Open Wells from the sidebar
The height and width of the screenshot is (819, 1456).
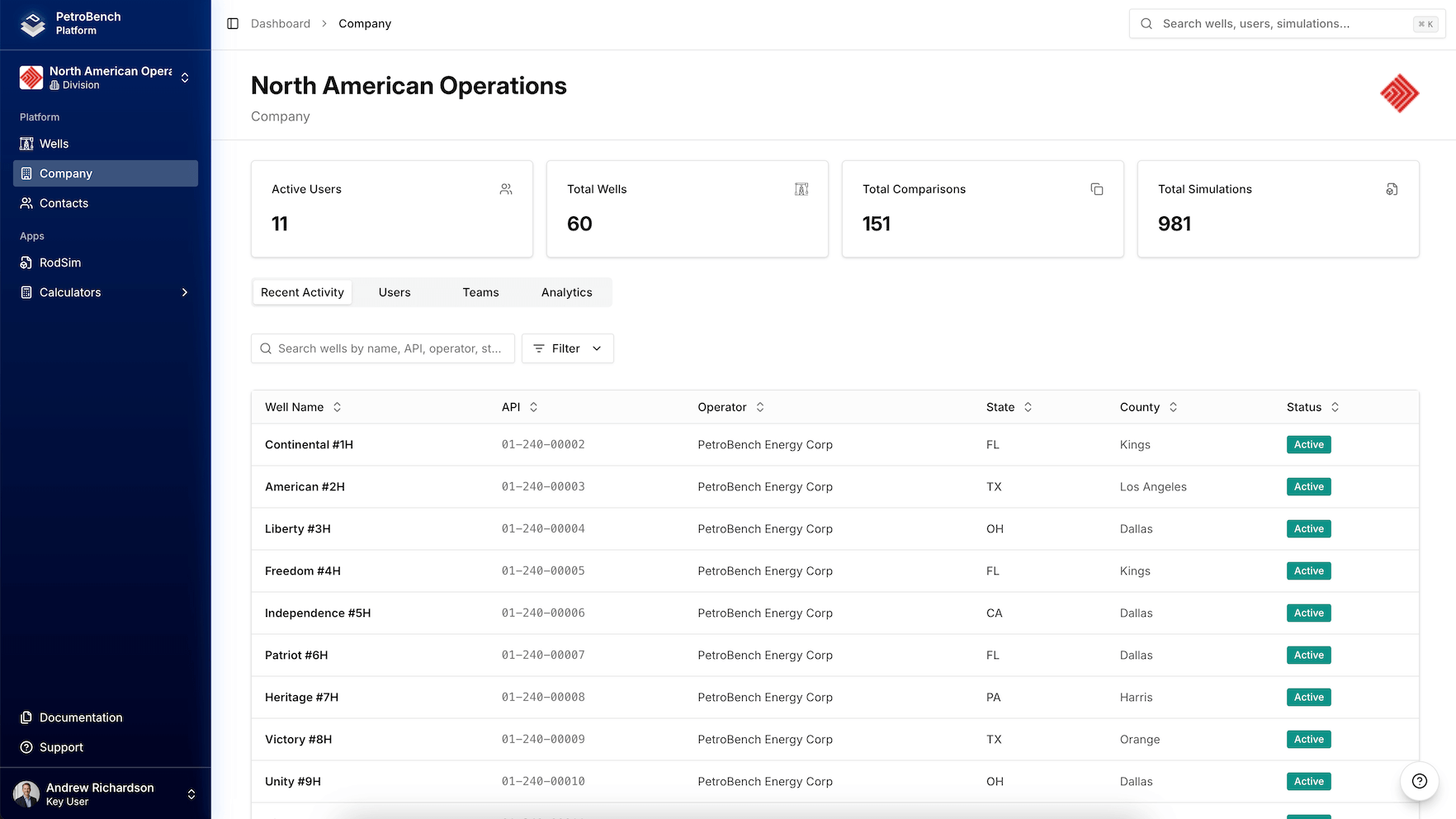pos(54,144)
